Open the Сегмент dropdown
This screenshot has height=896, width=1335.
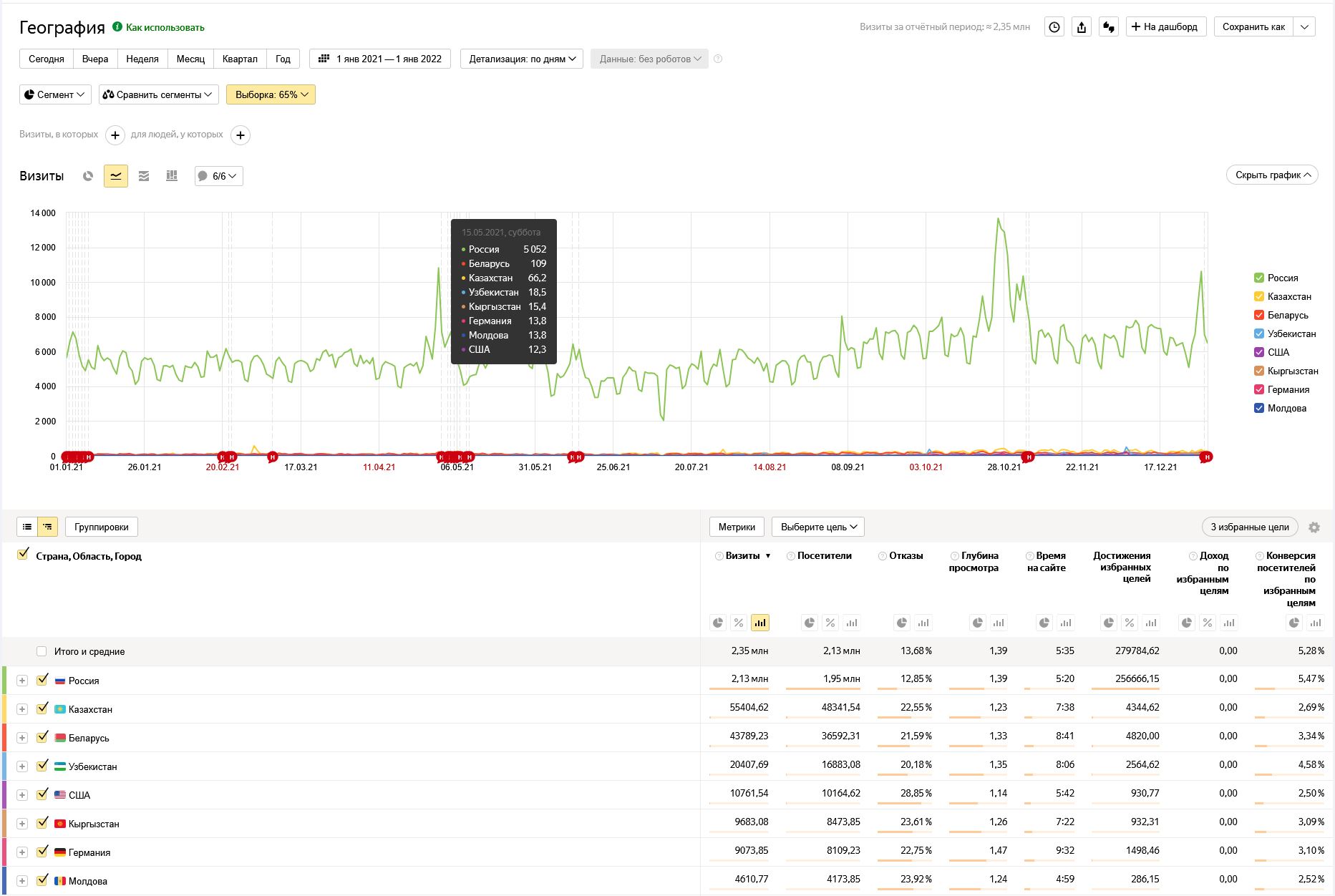pos(55,94)
